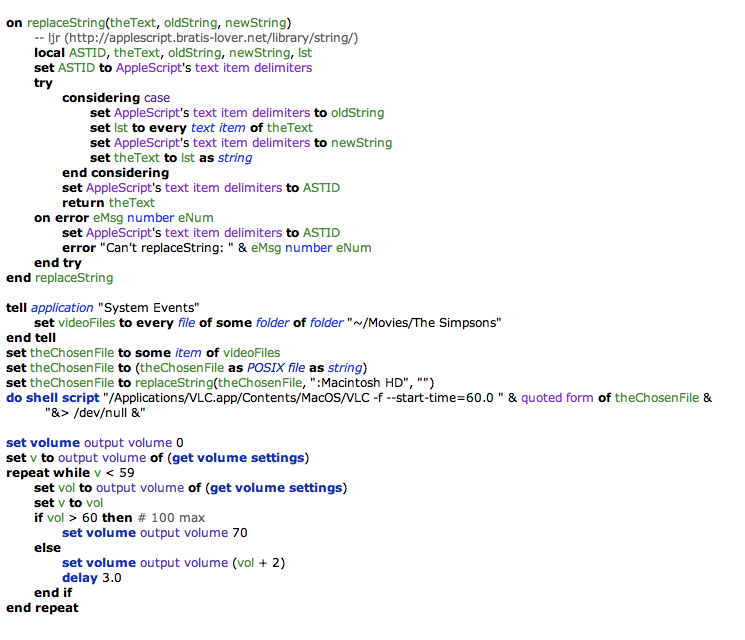Click the string ":Macintosh HD" in replaceString call
Screen dimensions: 745x640
click(361, 383)
